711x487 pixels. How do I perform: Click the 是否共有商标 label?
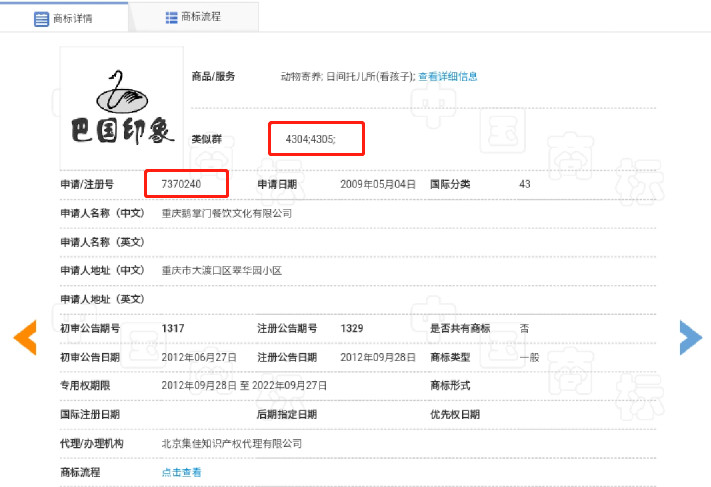point(460,328)
